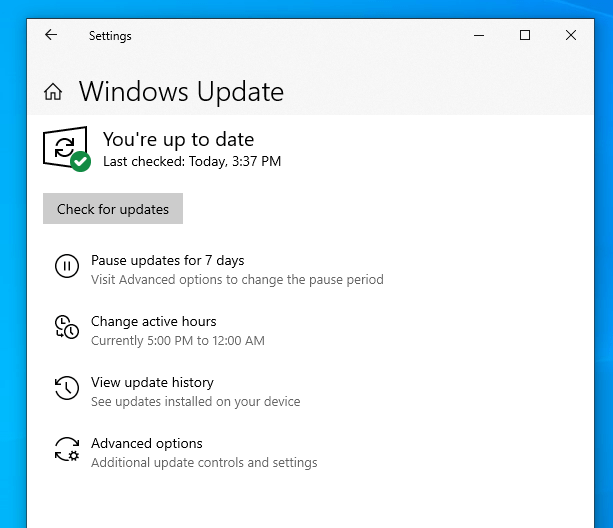Image resolution: width=613 pixels, height=528 pixels.
Task: Click the update history clock icon
Action: click(66, 388)
